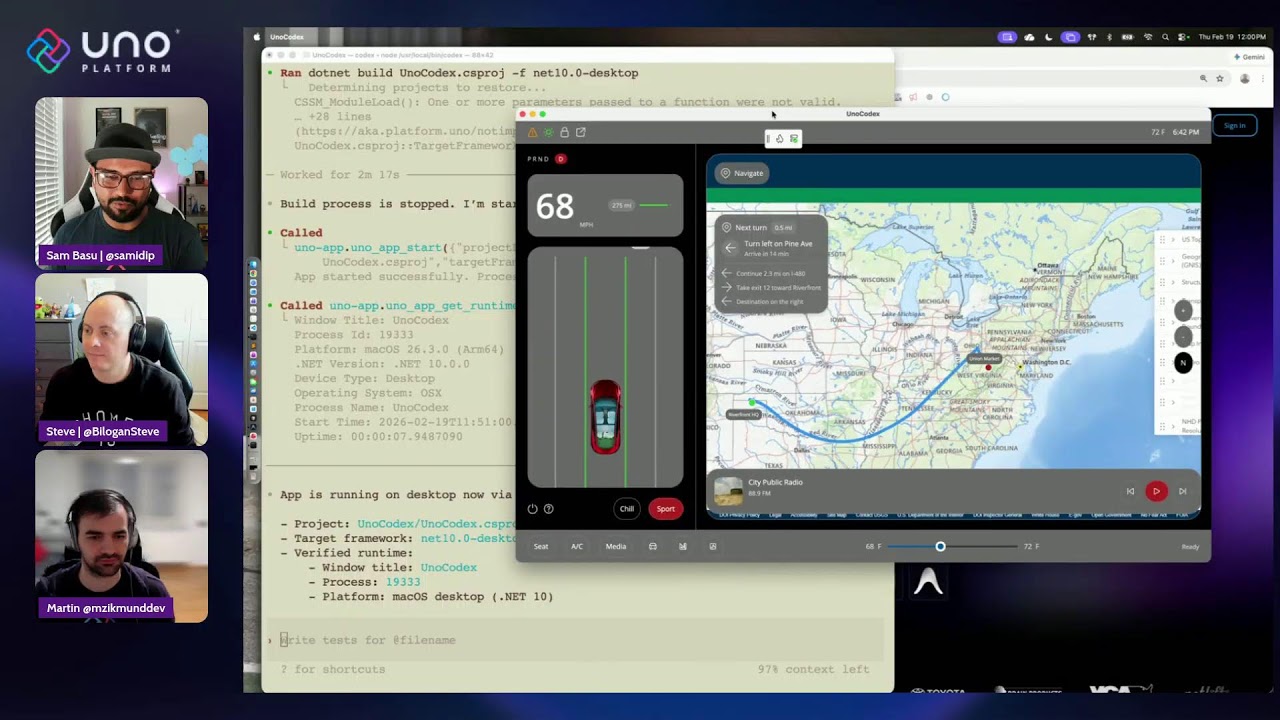Click the green sun brightness icon
Image resolution: width=1280 pixels, height=720 pixels.
(x=548, y=132)
